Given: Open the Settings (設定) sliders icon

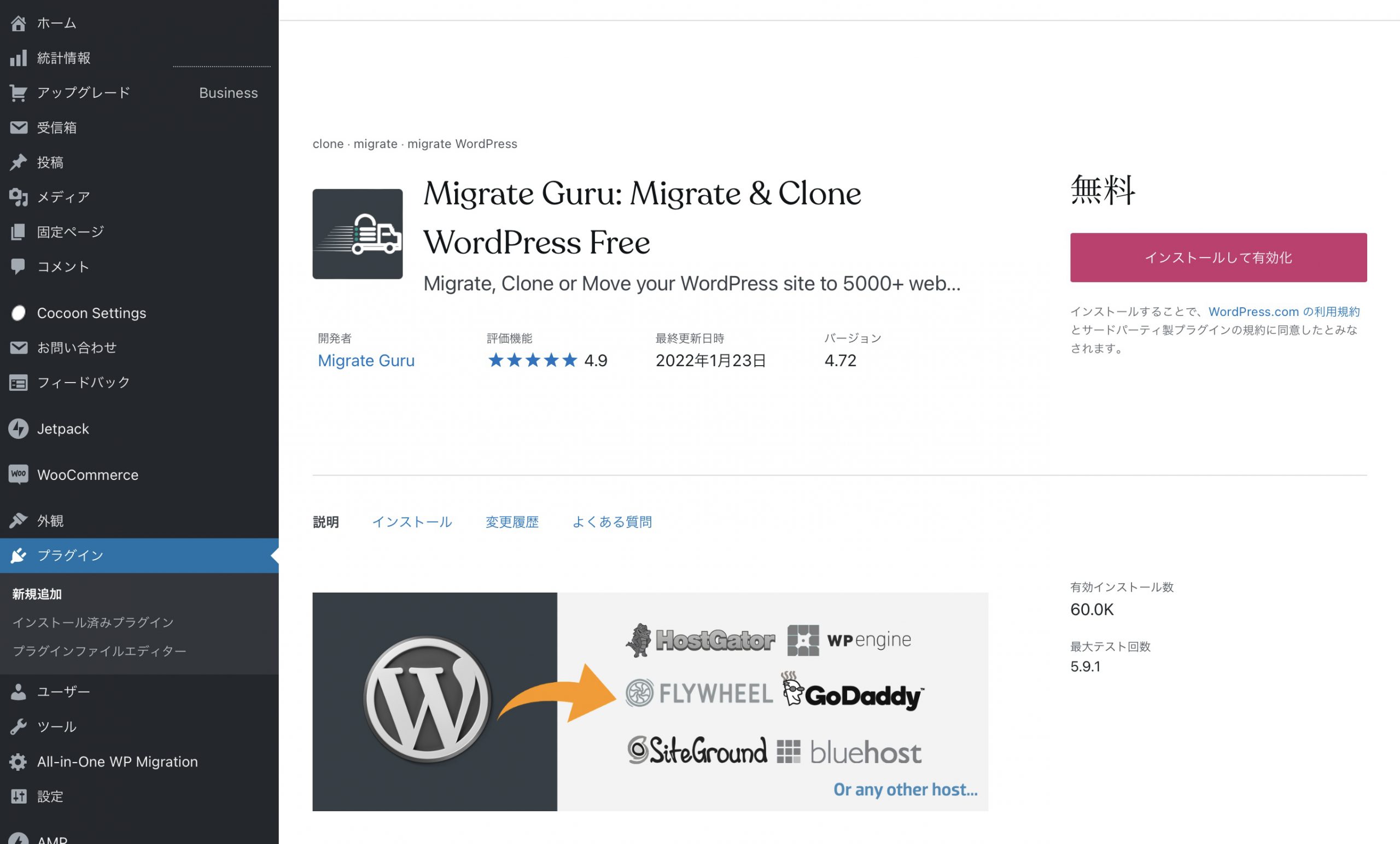Looking at the screenshot, I should click(18, 796).
